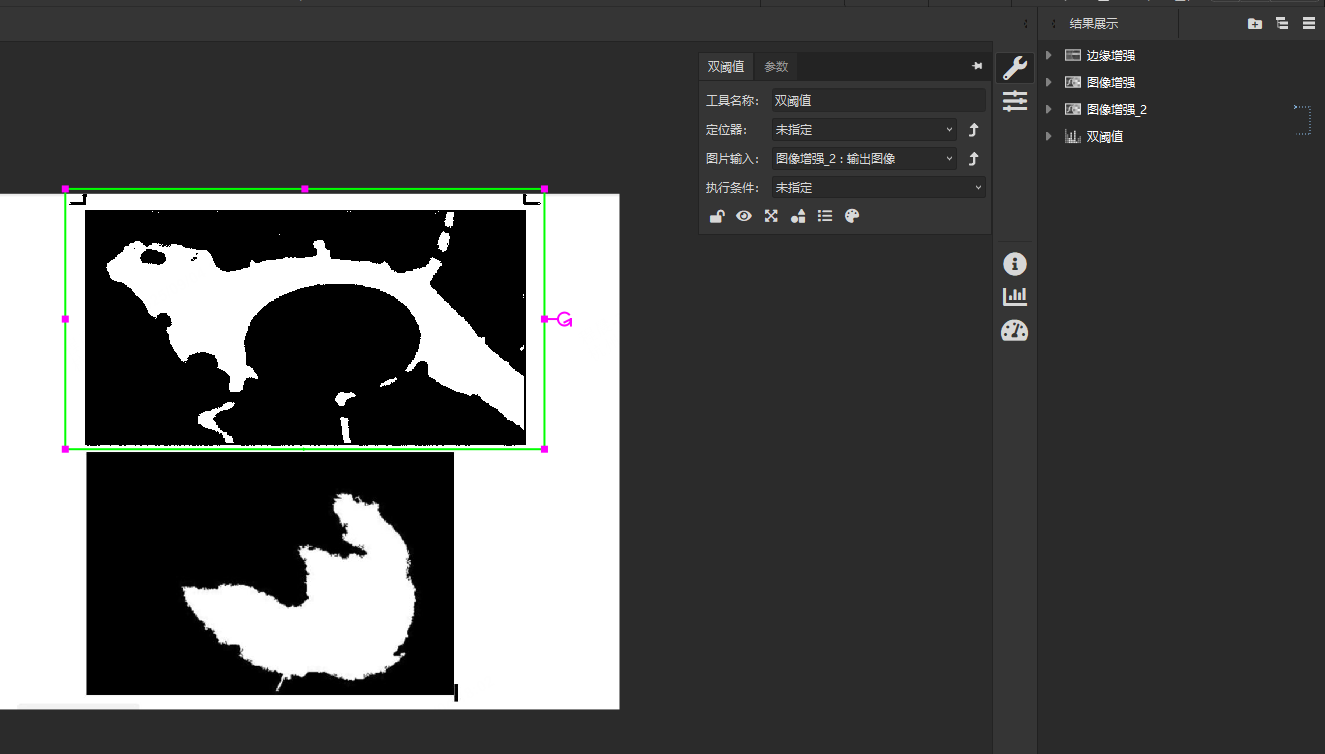This screenshot has width=1325, height=754.
Task: Expand the 边缘增强 tree item
Action: click(1048, 55)
